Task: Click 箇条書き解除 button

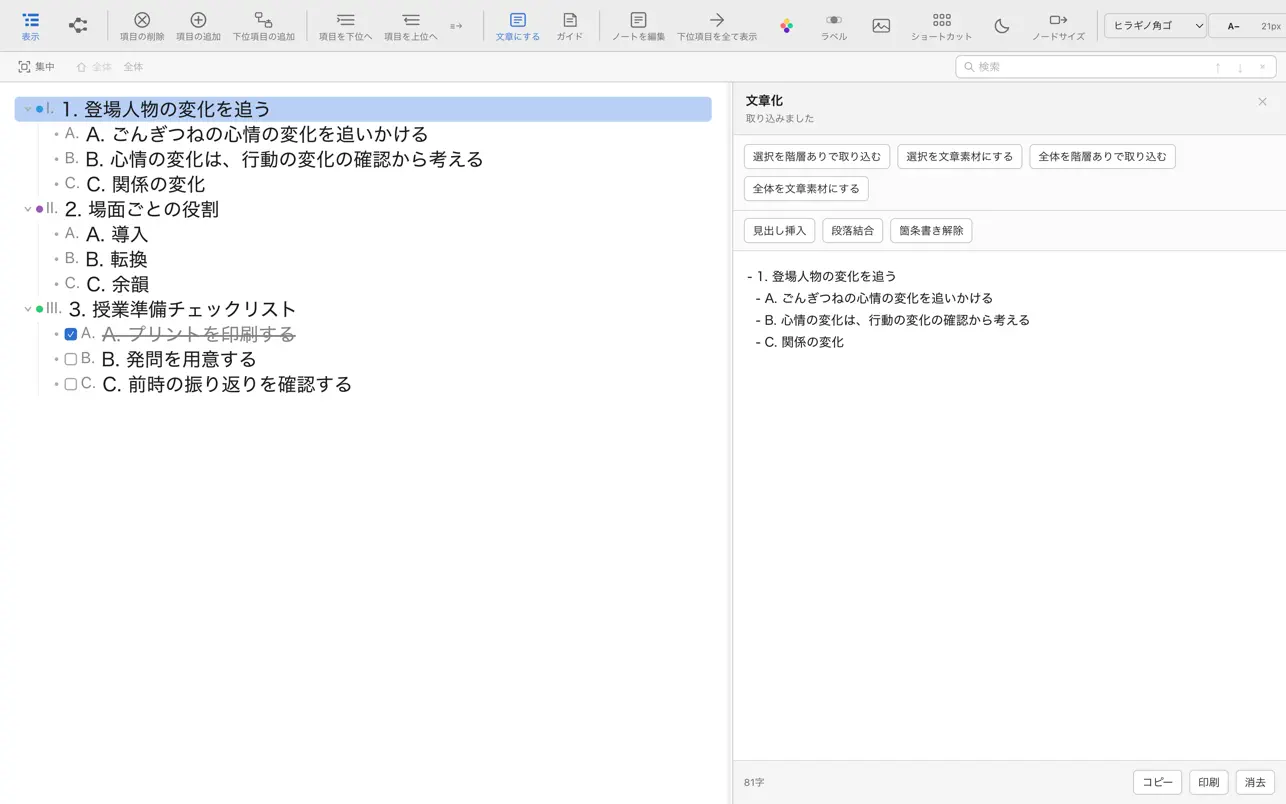Action: [931, 231]
